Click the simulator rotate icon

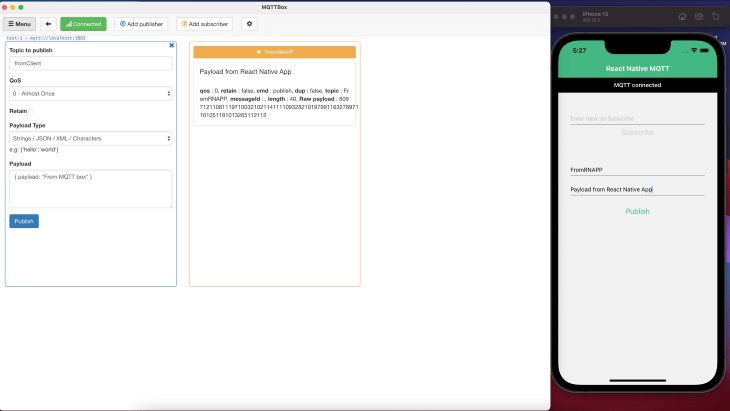coord(715,16)
